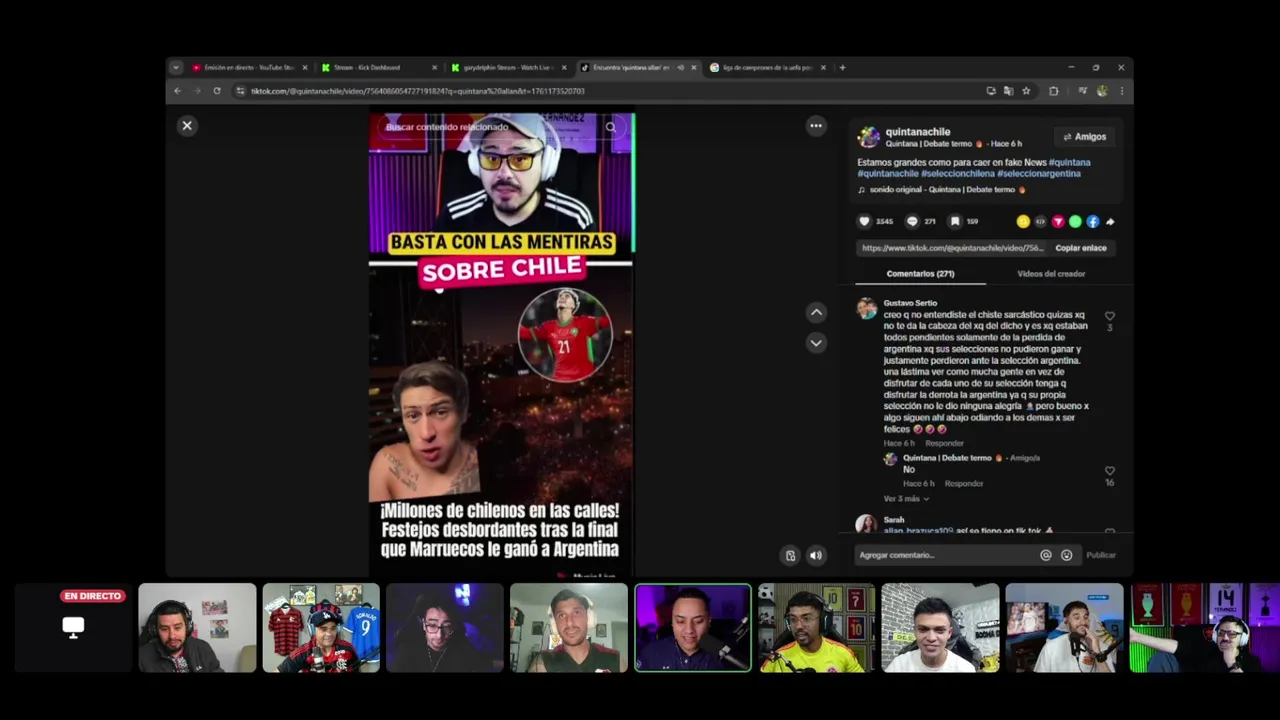Click the translate page icon
1280x720 pixels.
(x=1008, y=91)
